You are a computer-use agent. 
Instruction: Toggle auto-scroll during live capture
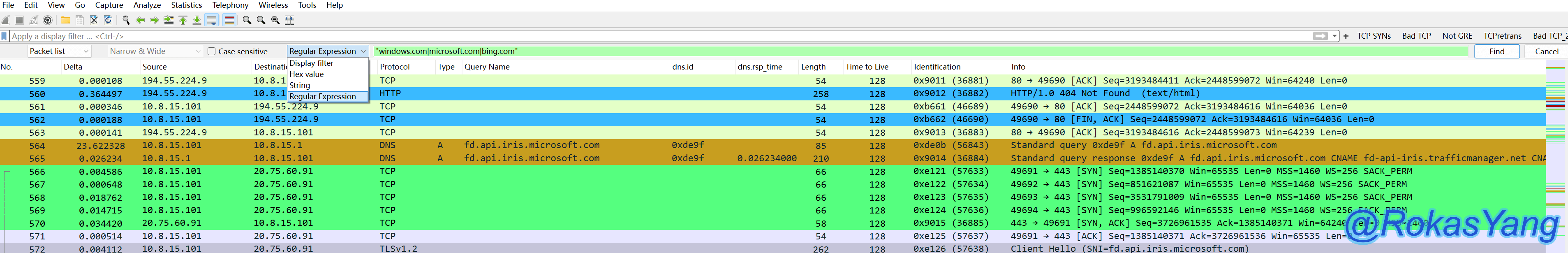[212, 20]
